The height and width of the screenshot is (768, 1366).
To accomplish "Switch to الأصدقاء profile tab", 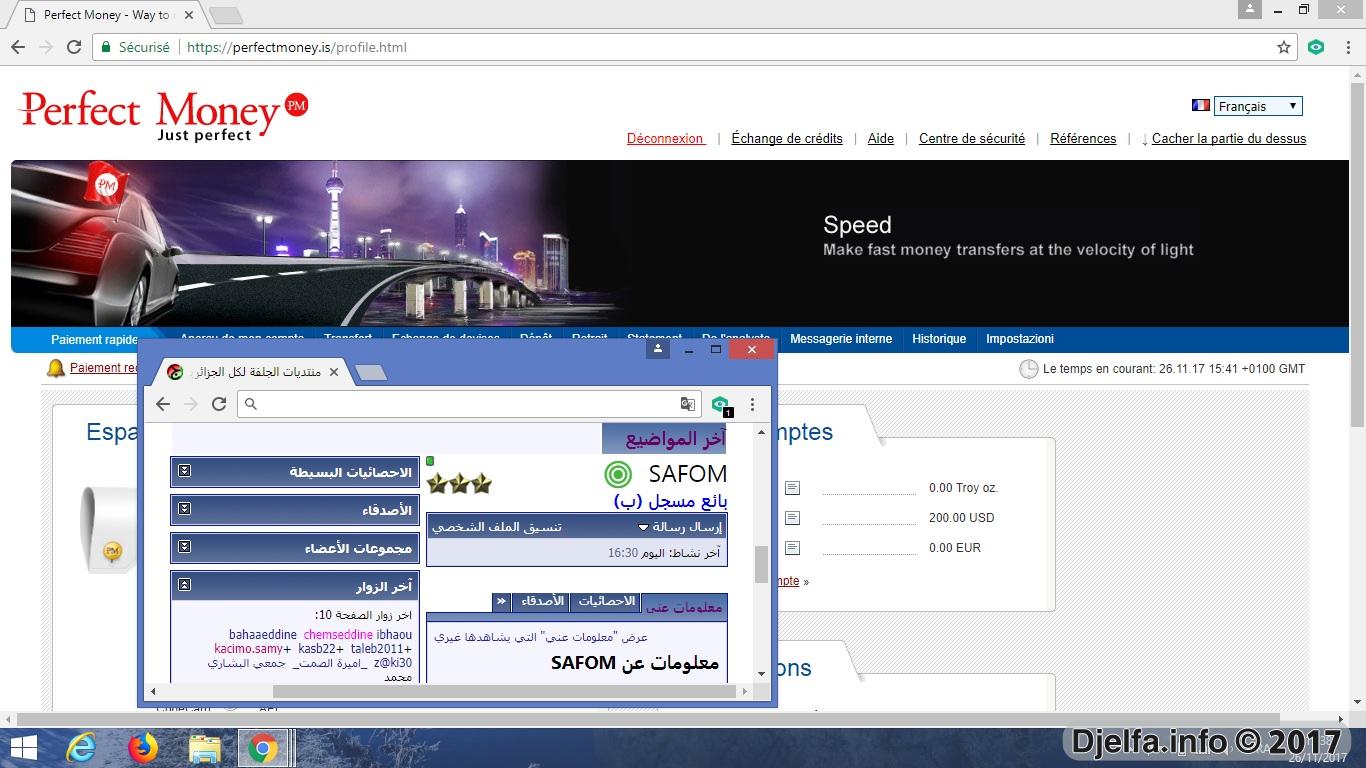I will (542, 601).
